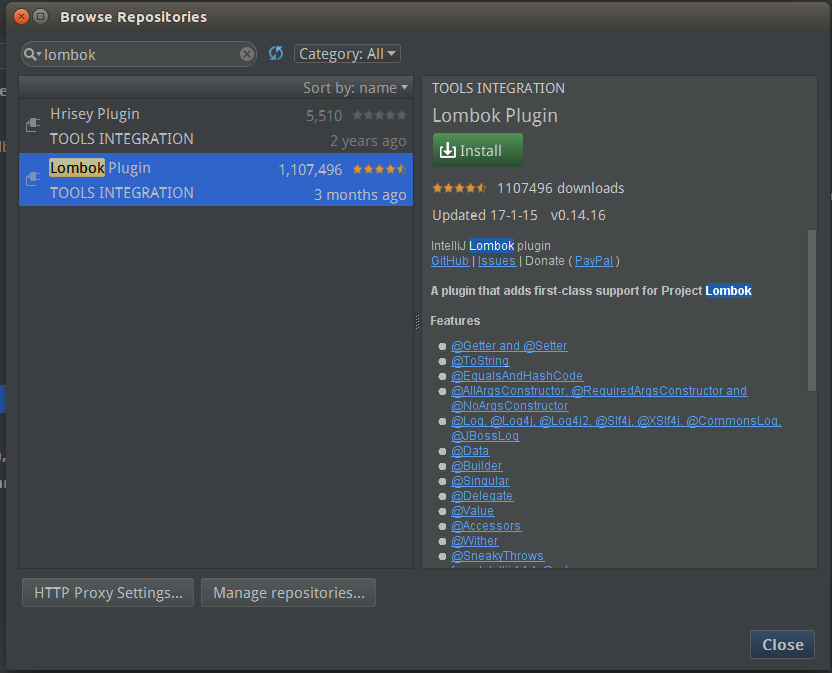Click the search magnifier icon
This screenshot has width=832, height=673.
pyautogui.click(x=32, y=54)
